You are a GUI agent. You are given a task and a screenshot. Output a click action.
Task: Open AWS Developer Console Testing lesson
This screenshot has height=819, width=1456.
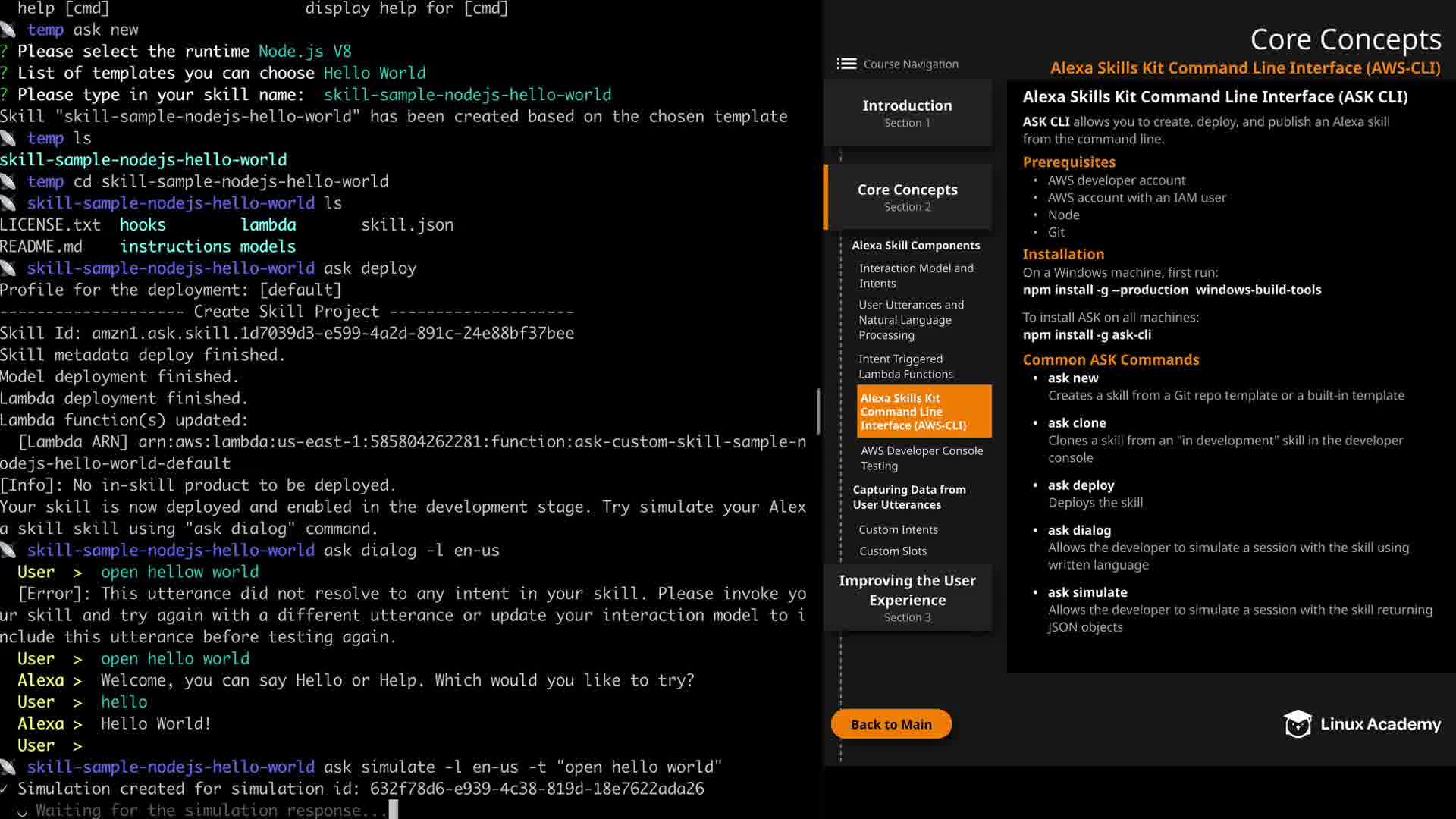tap(921, 458)
